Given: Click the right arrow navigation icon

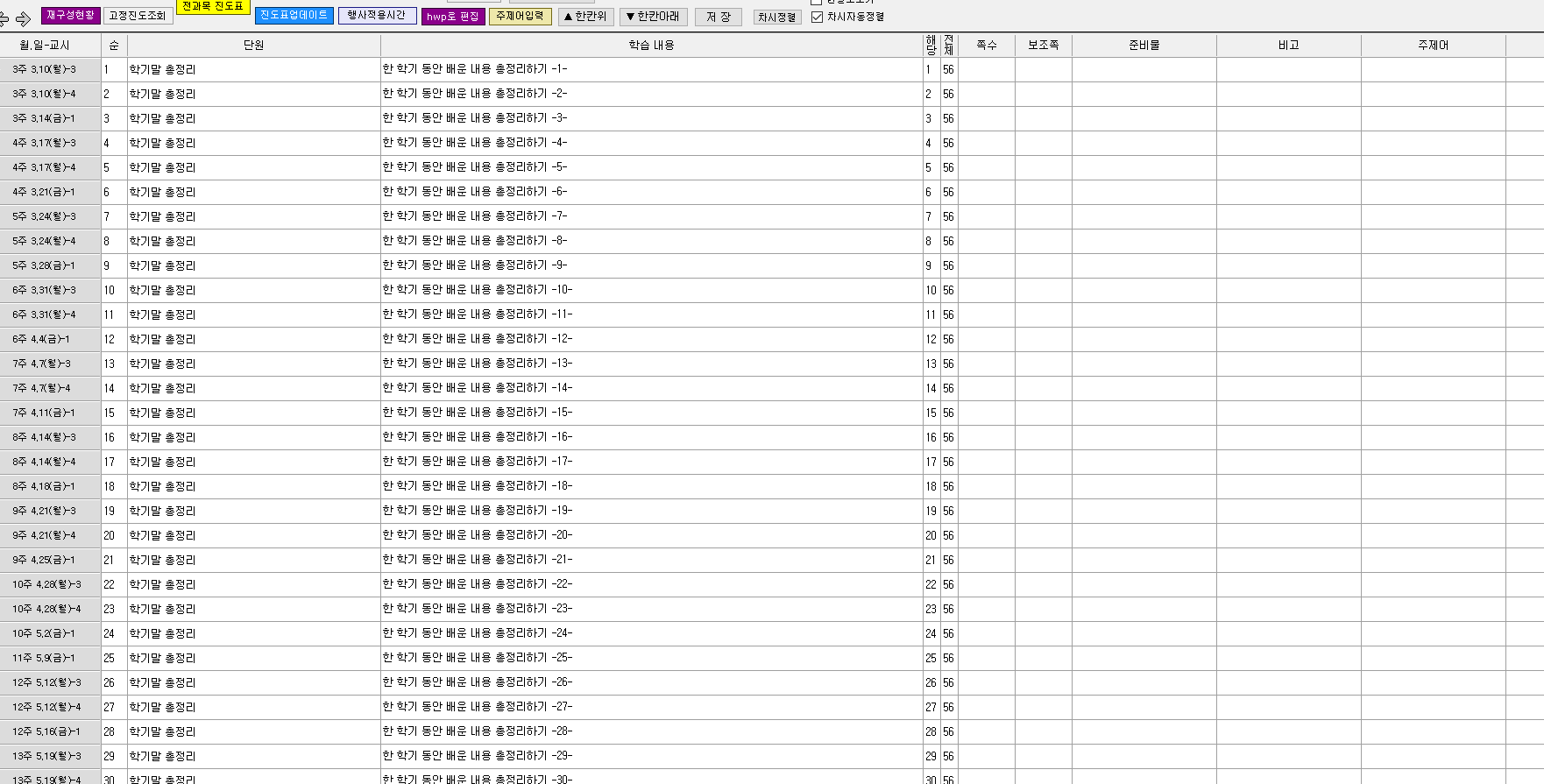Looking at the screenshot, I should [x=24, y=18].
